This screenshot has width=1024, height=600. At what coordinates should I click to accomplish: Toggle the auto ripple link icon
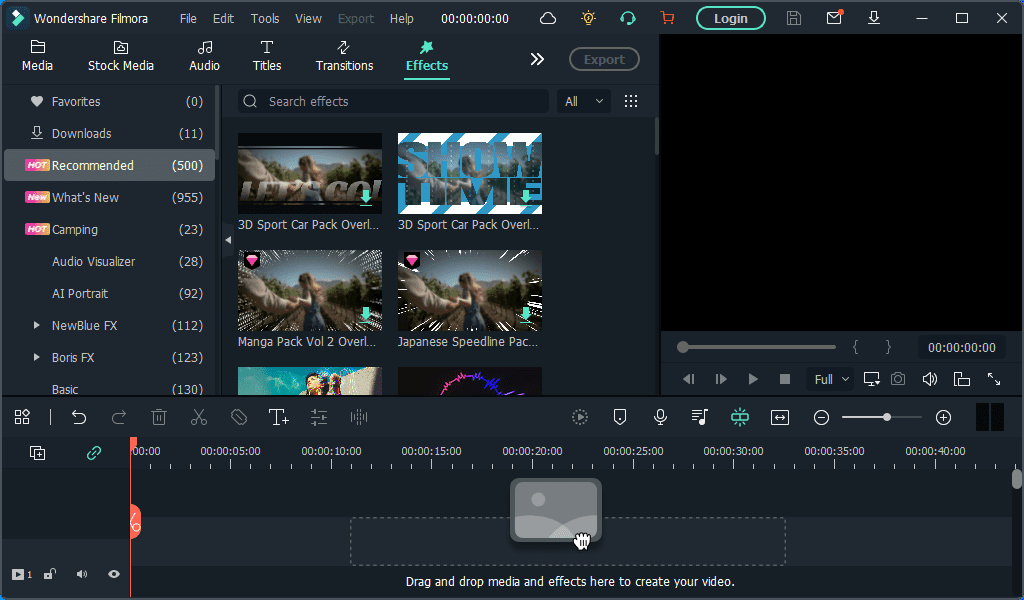coord(94,452)
